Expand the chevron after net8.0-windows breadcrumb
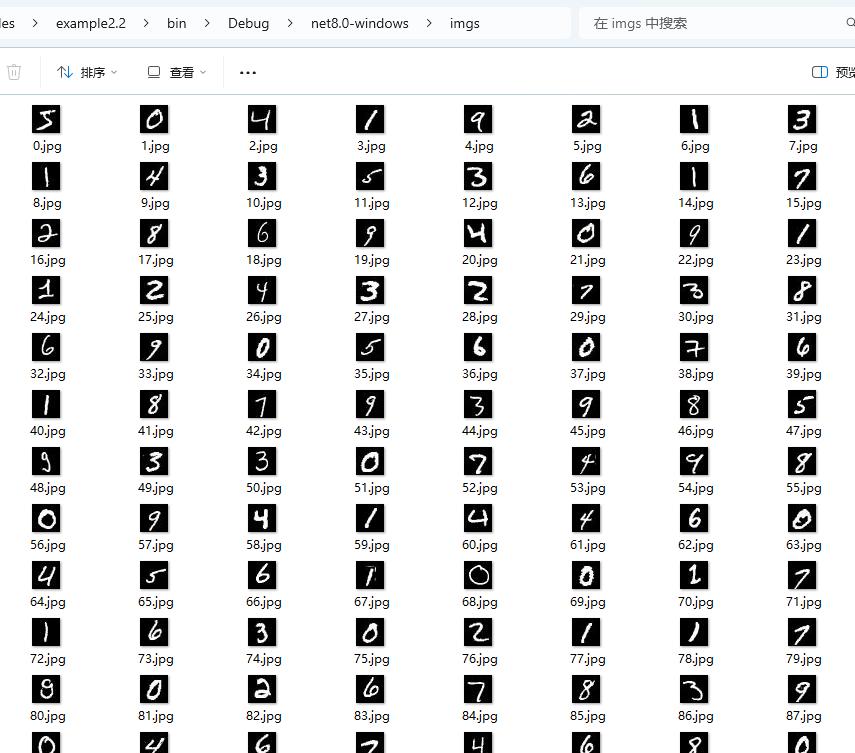The image size is (855, 753). pos(429,23)
